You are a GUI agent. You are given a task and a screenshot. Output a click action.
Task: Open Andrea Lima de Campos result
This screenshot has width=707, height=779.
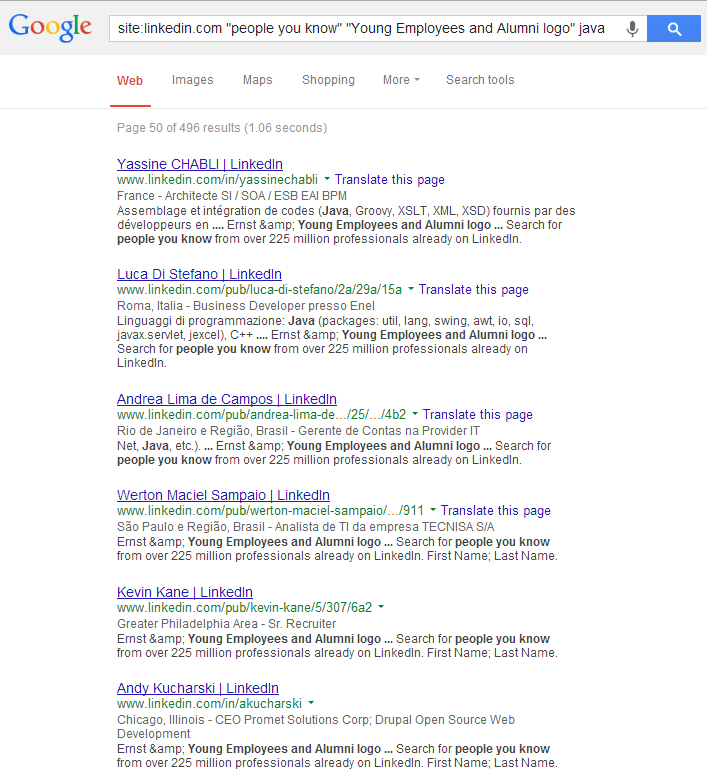coord(227,399)
